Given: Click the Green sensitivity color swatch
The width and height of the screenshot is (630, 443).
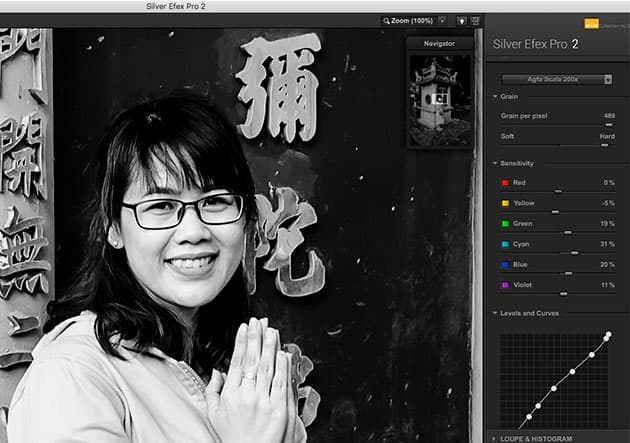Looking at the screenshot, I should 505,224.
